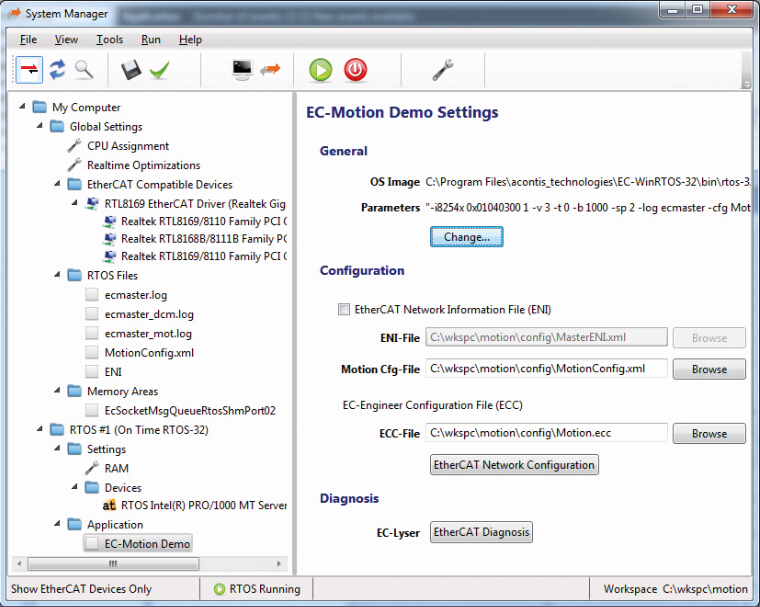Screen dimensions: 760x607
Task: Select ecmaster.log in the tree
Action: (x=136, y=295)
